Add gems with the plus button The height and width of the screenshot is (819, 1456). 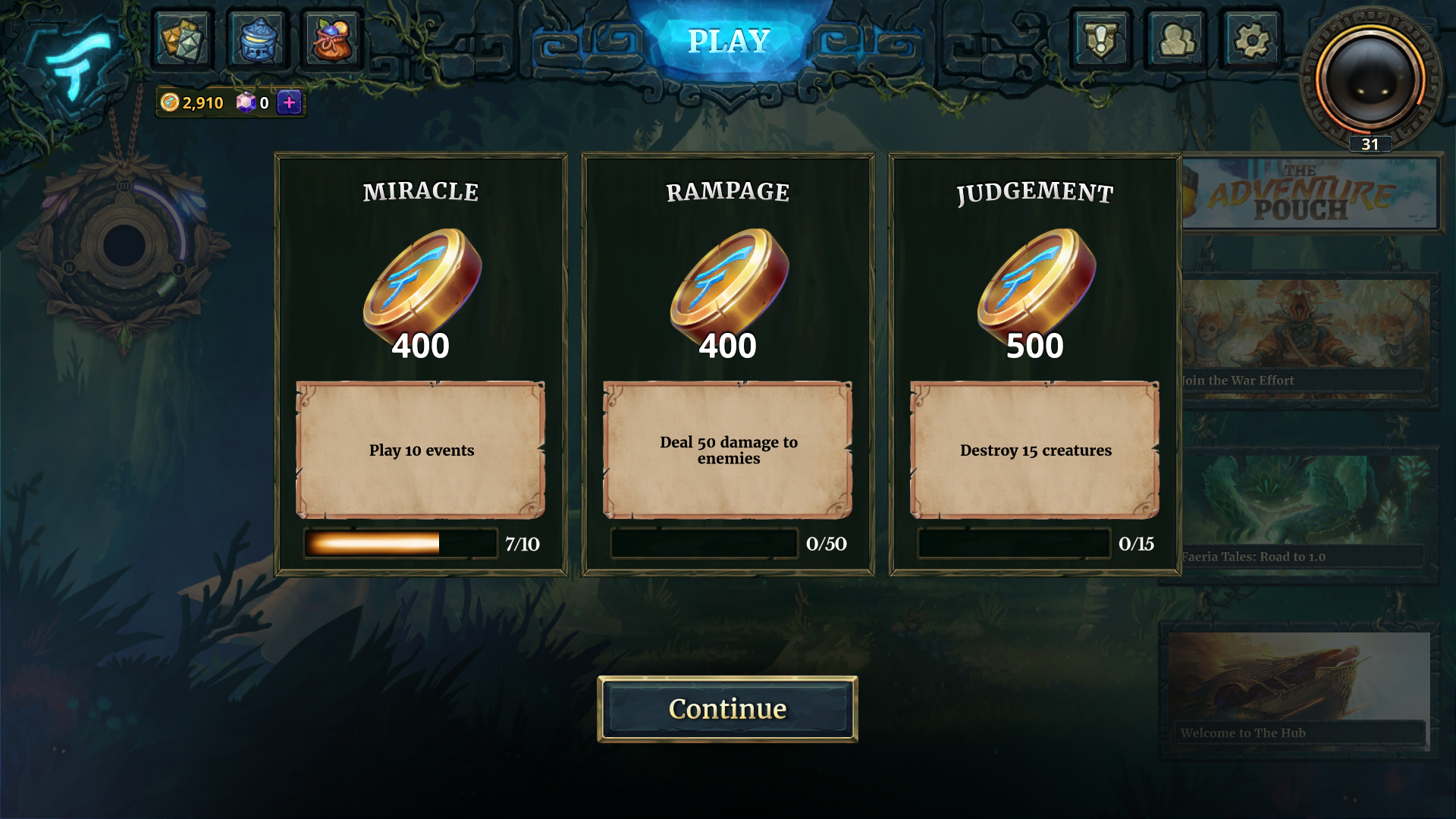(x=289, y=102)
